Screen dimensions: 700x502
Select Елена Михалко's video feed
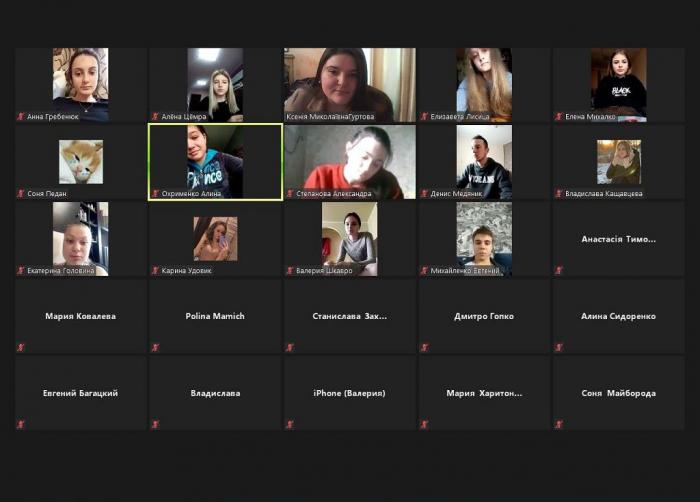click(x=619, y=85)
